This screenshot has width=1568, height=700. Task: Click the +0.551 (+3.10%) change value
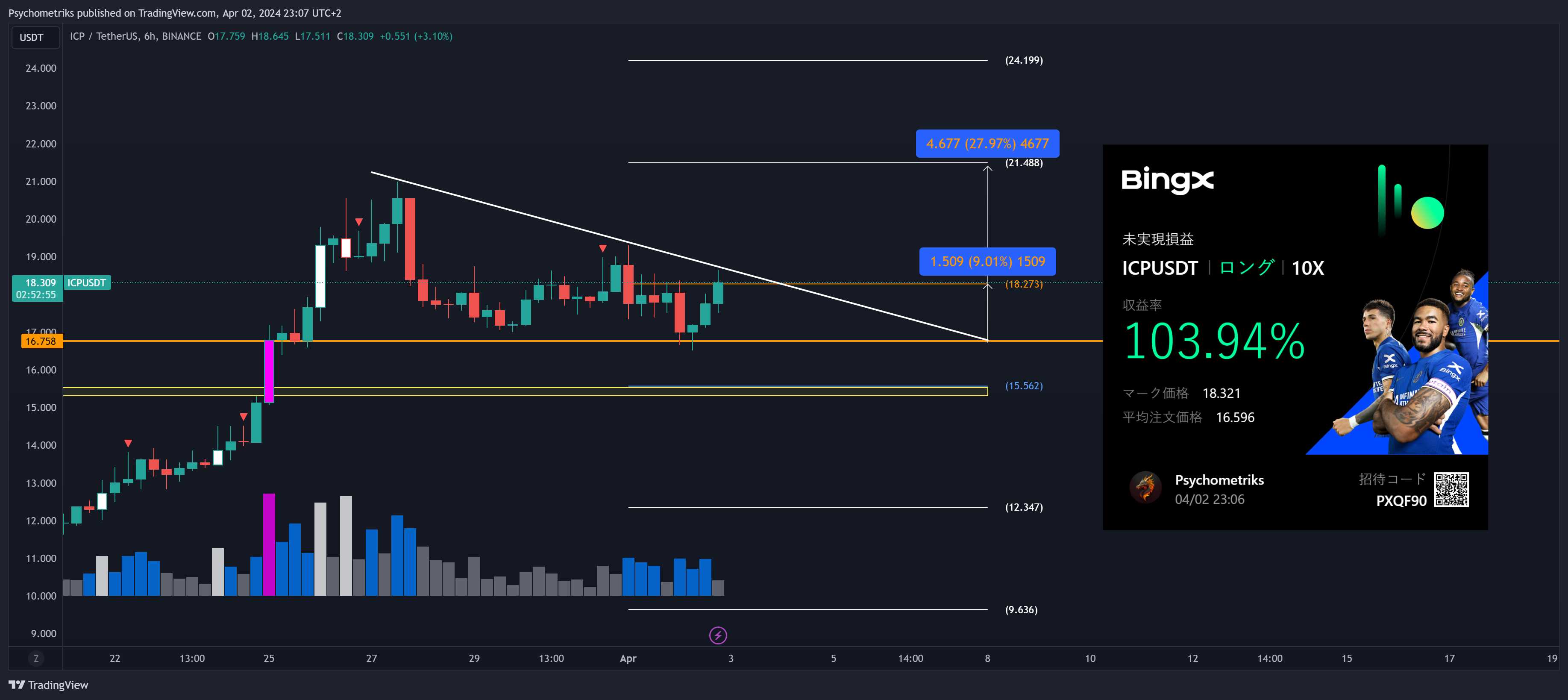click(x=416, y=36)
